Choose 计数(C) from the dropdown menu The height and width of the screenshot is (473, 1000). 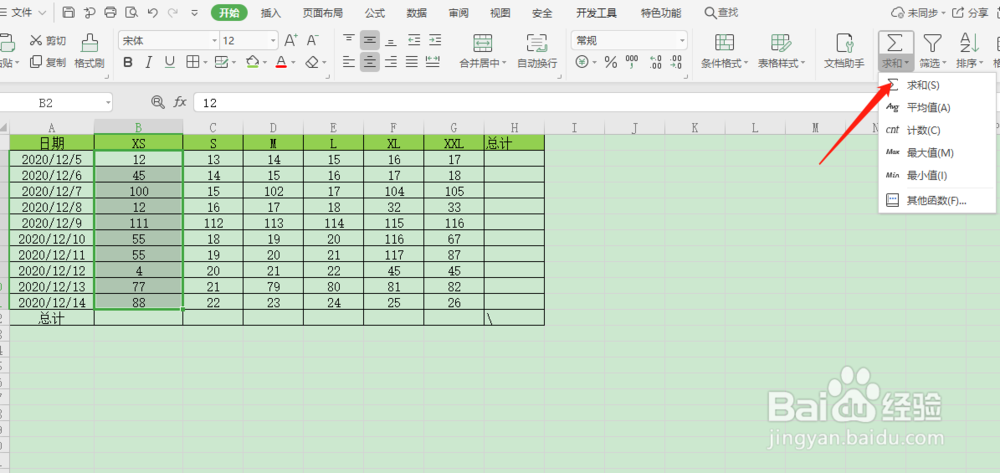(937, 130)
